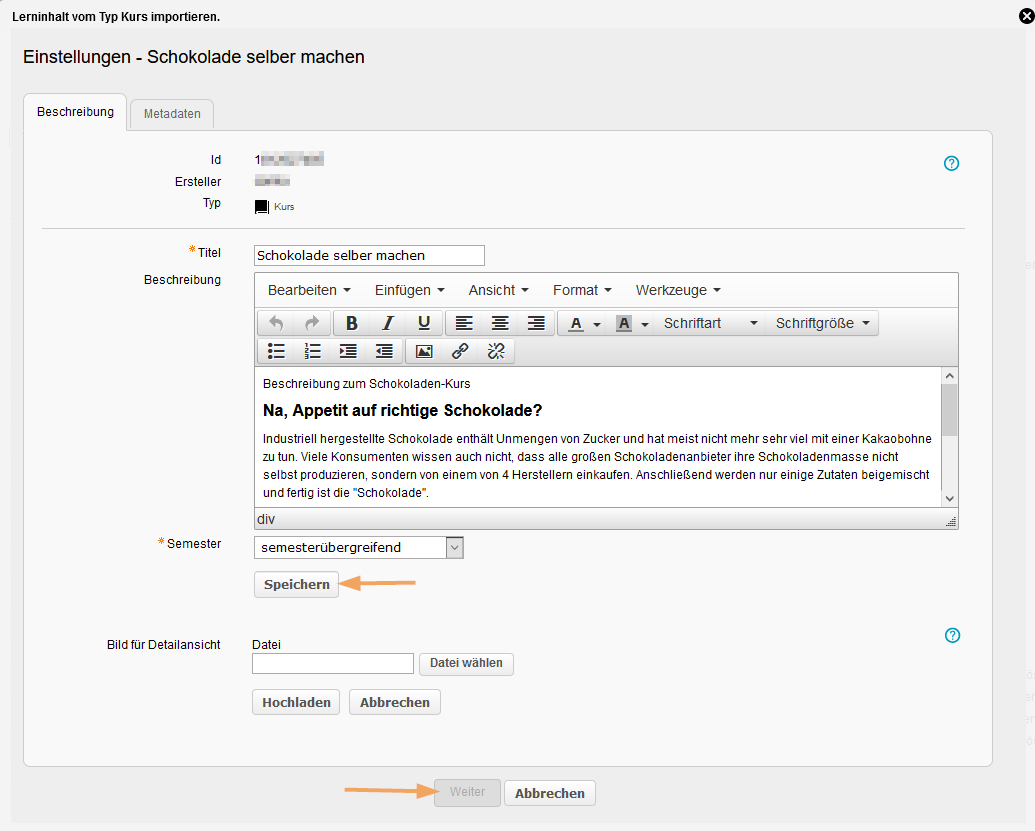This screenshot has width=1035, height=831.
Task: Click the Weiter button
Action: click(467, 793)
